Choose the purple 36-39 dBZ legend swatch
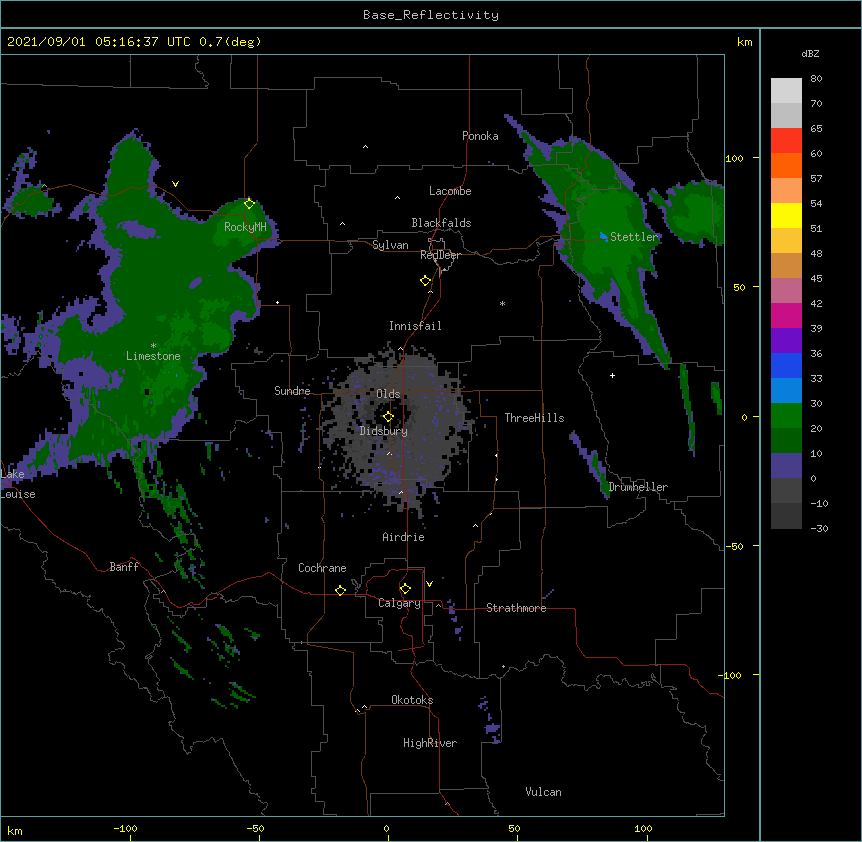The image size is (862, 842). coord(786,341)
